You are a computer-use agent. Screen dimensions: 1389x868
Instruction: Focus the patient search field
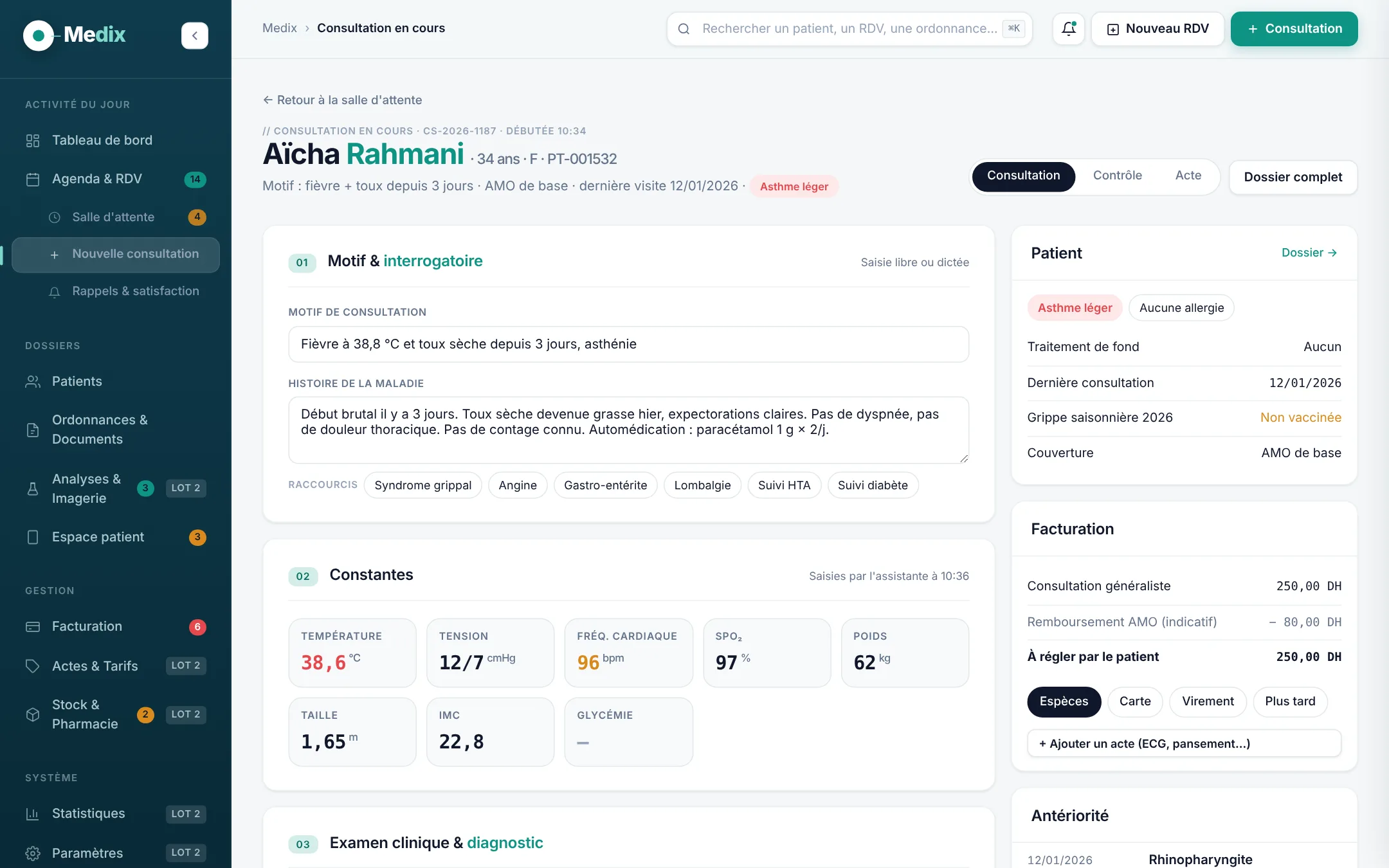pos(849,29)
